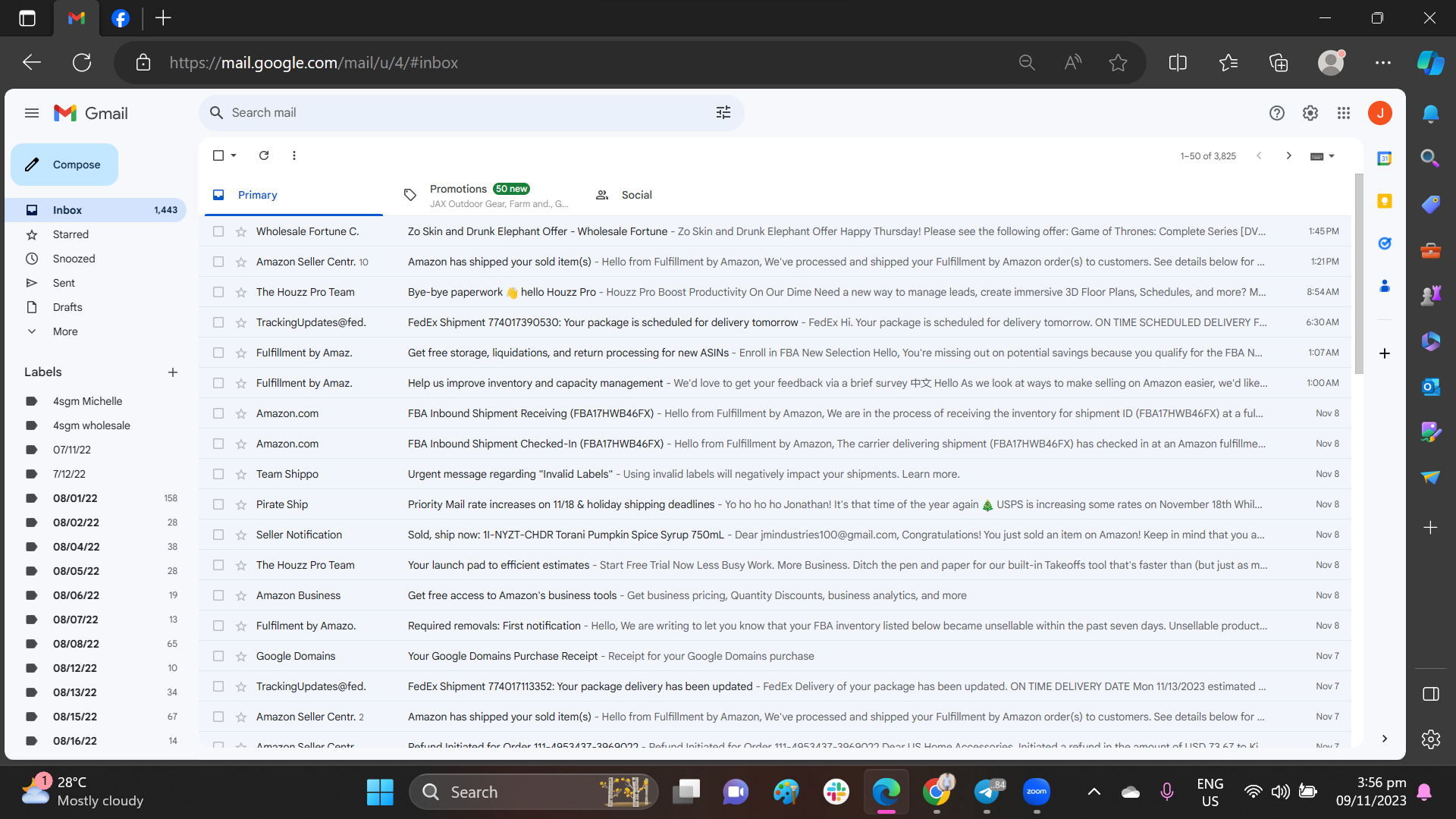Open weather widget Mostly cloudy
Viewport: 1456px width, 819px height.
click(x=82, y=791)
